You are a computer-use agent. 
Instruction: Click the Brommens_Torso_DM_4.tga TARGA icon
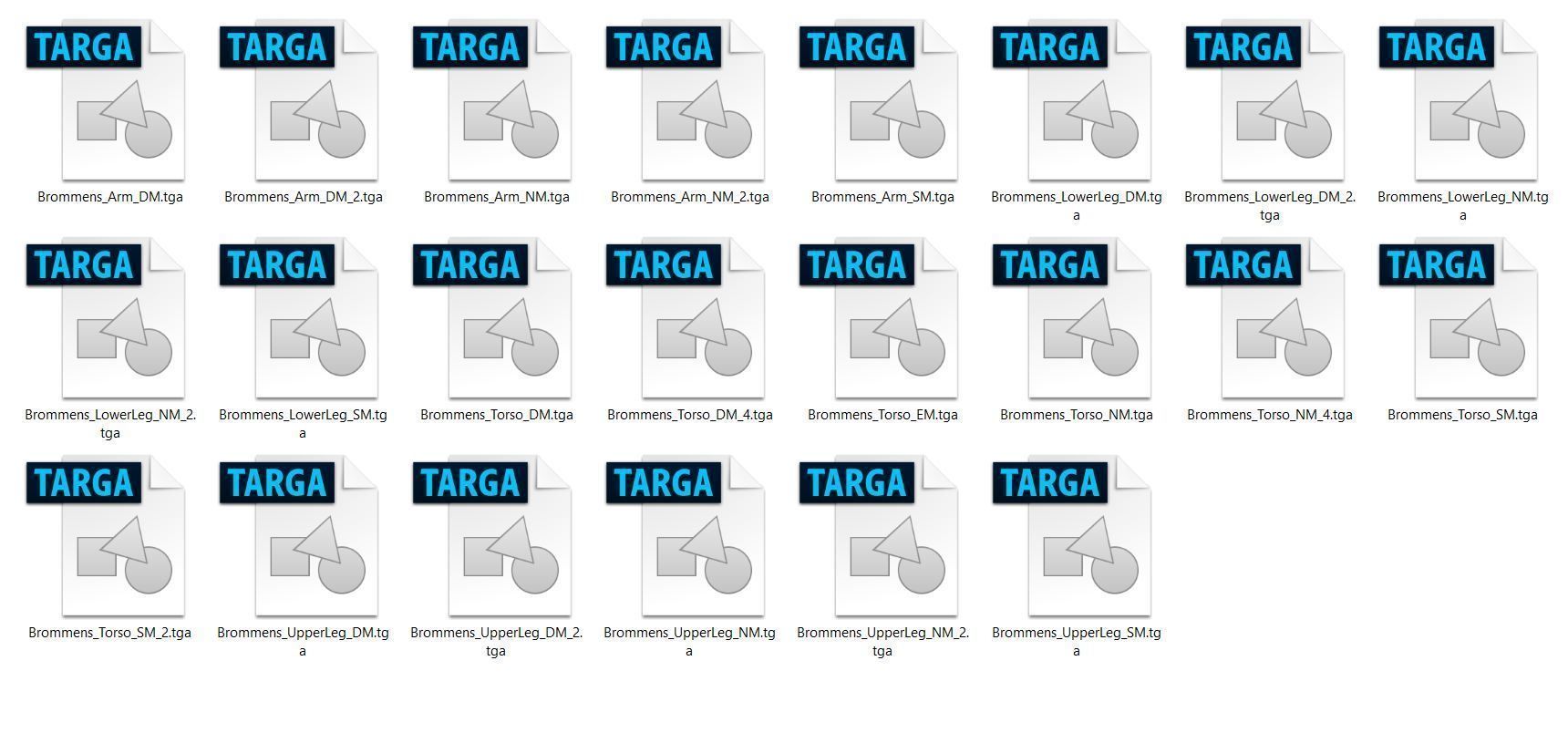pos(686,318)
